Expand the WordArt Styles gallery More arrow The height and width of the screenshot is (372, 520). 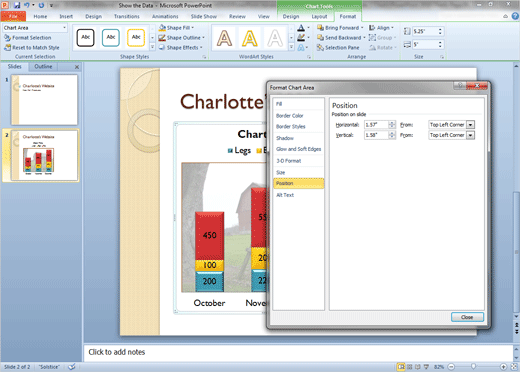click(291, 47)
